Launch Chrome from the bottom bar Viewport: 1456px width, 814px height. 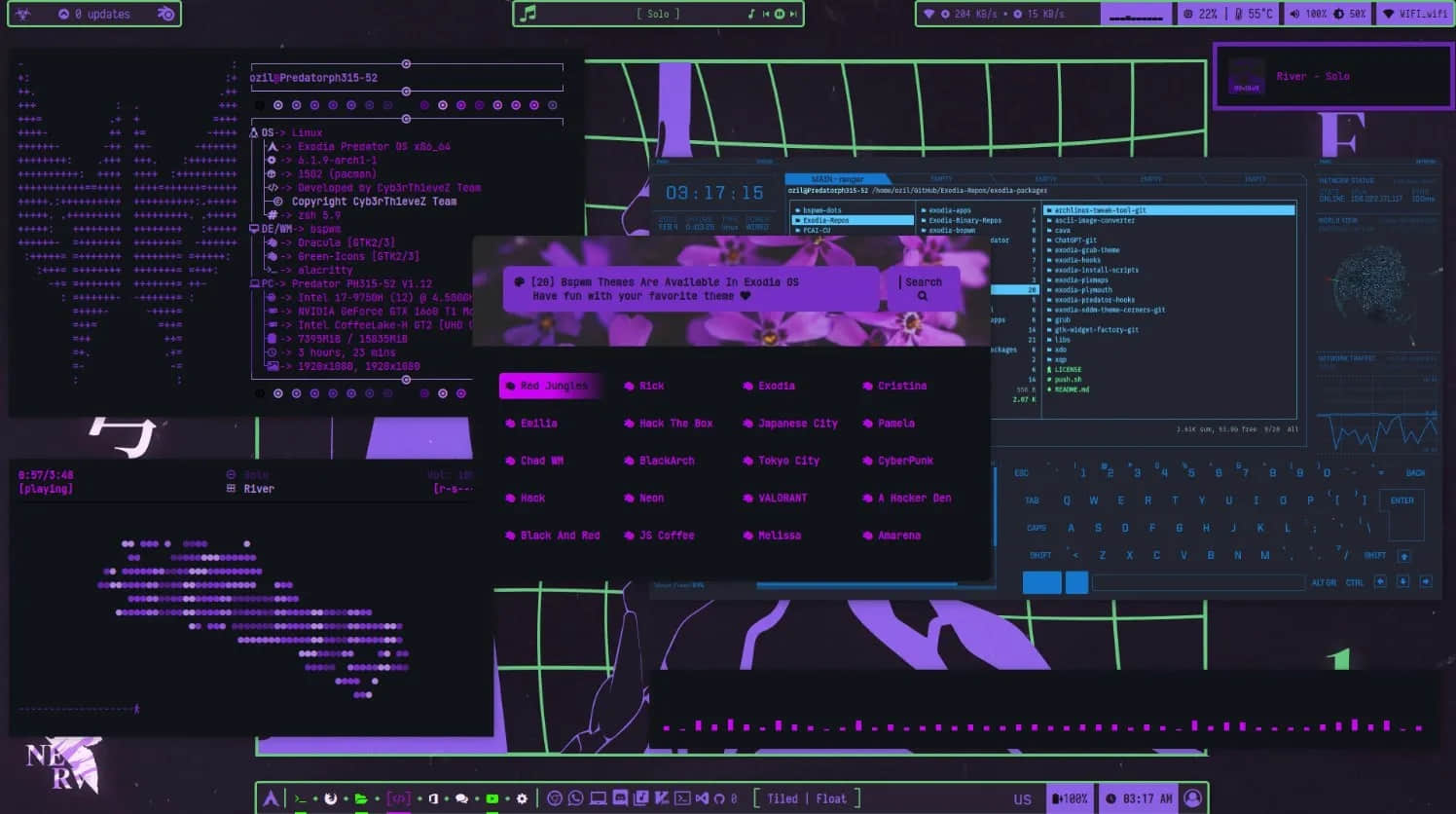point(555,798)
